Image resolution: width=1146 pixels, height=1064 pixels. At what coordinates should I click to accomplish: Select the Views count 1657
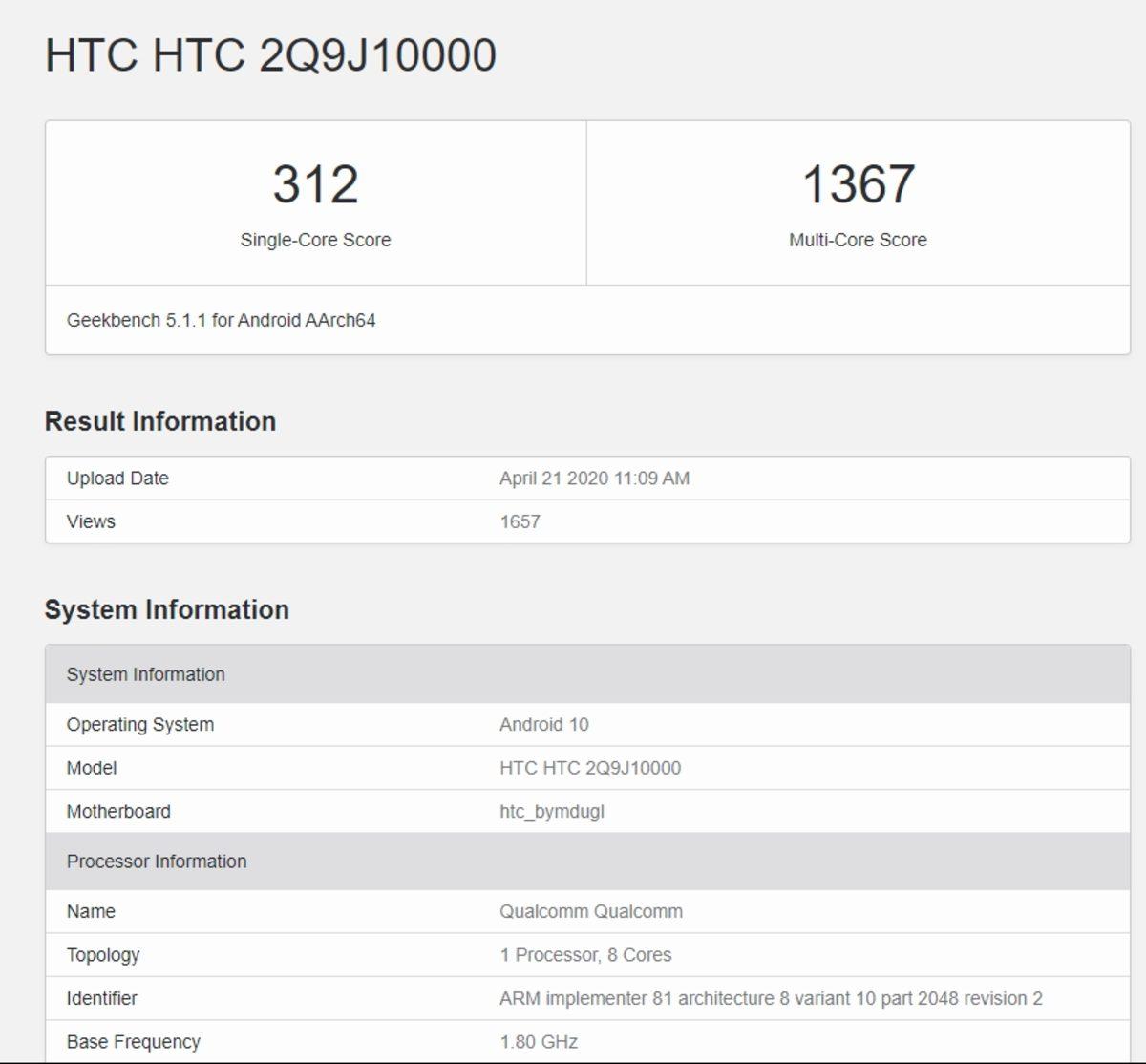click(x=520, y=521)
